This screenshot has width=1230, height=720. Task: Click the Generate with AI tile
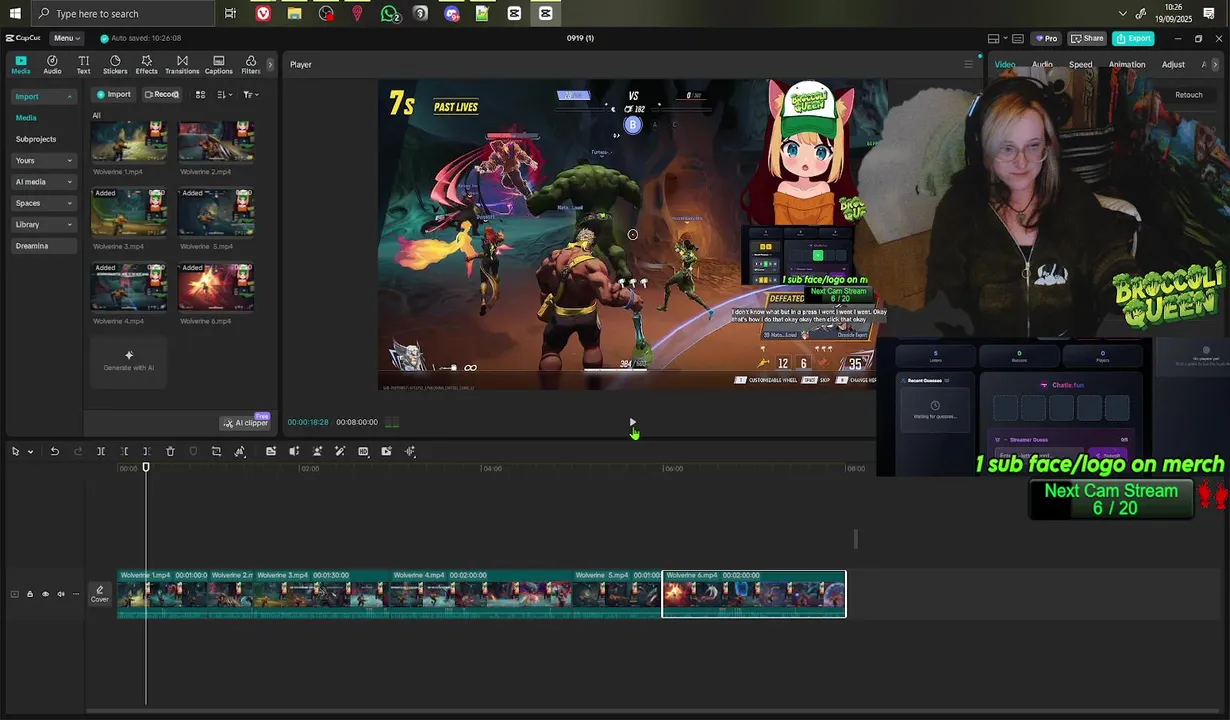129,360
